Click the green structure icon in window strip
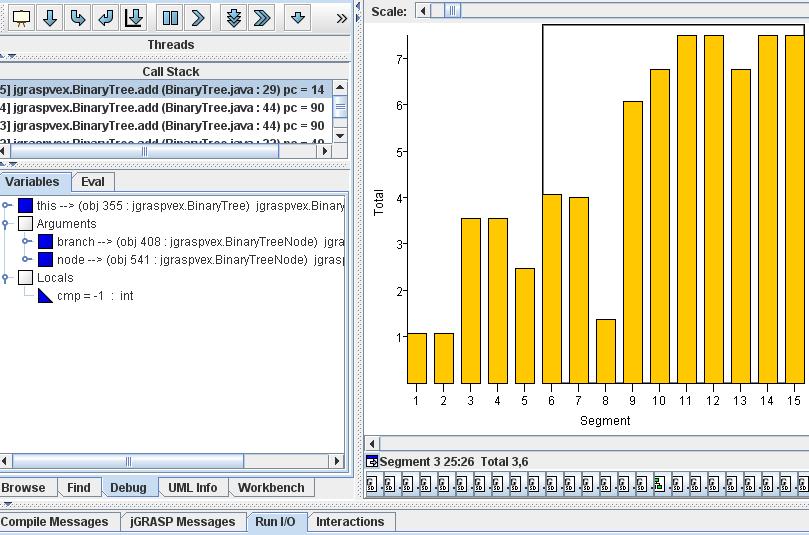 pos(659,484)
